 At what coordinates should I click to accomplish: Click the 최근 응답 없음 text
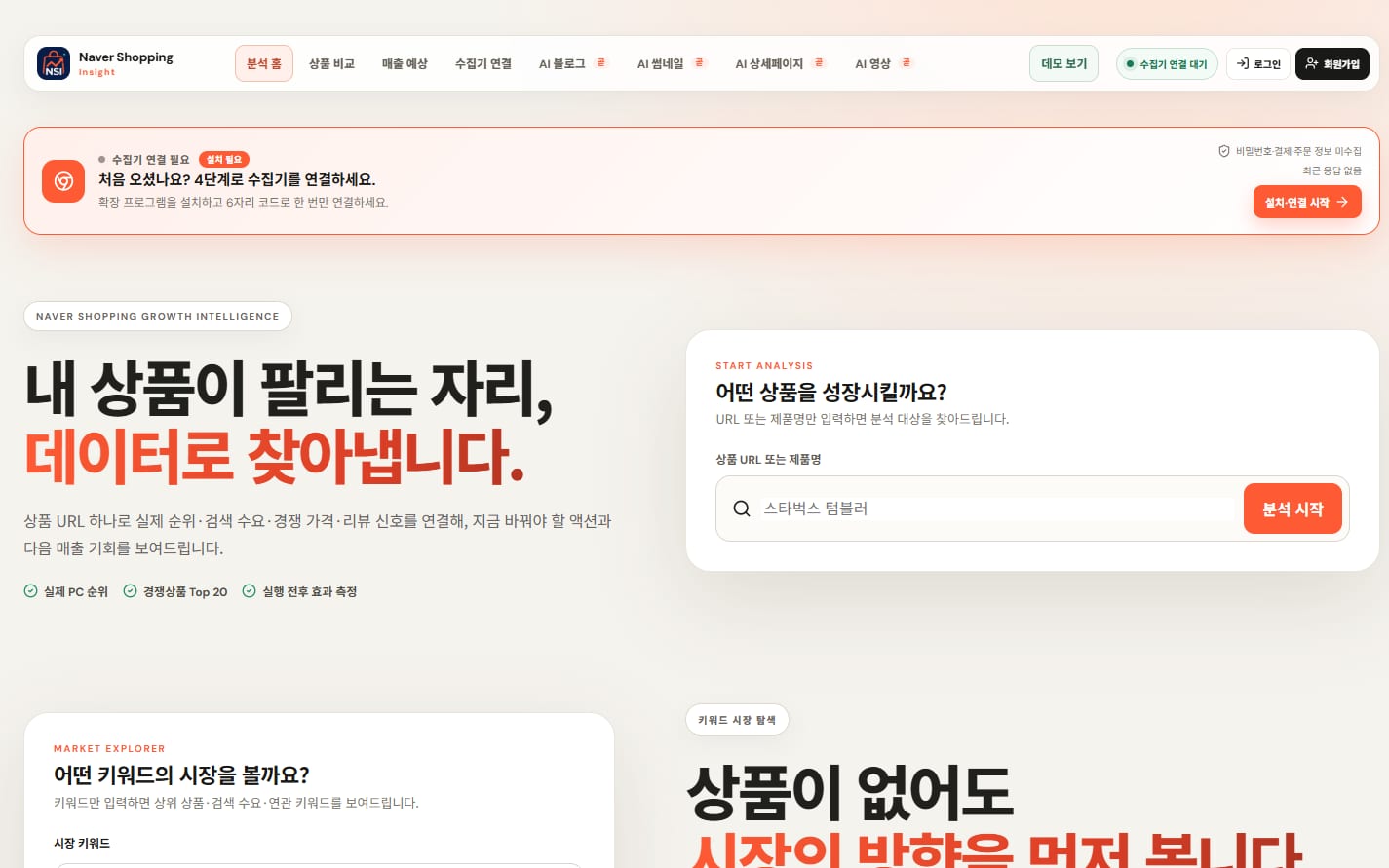1331,170
